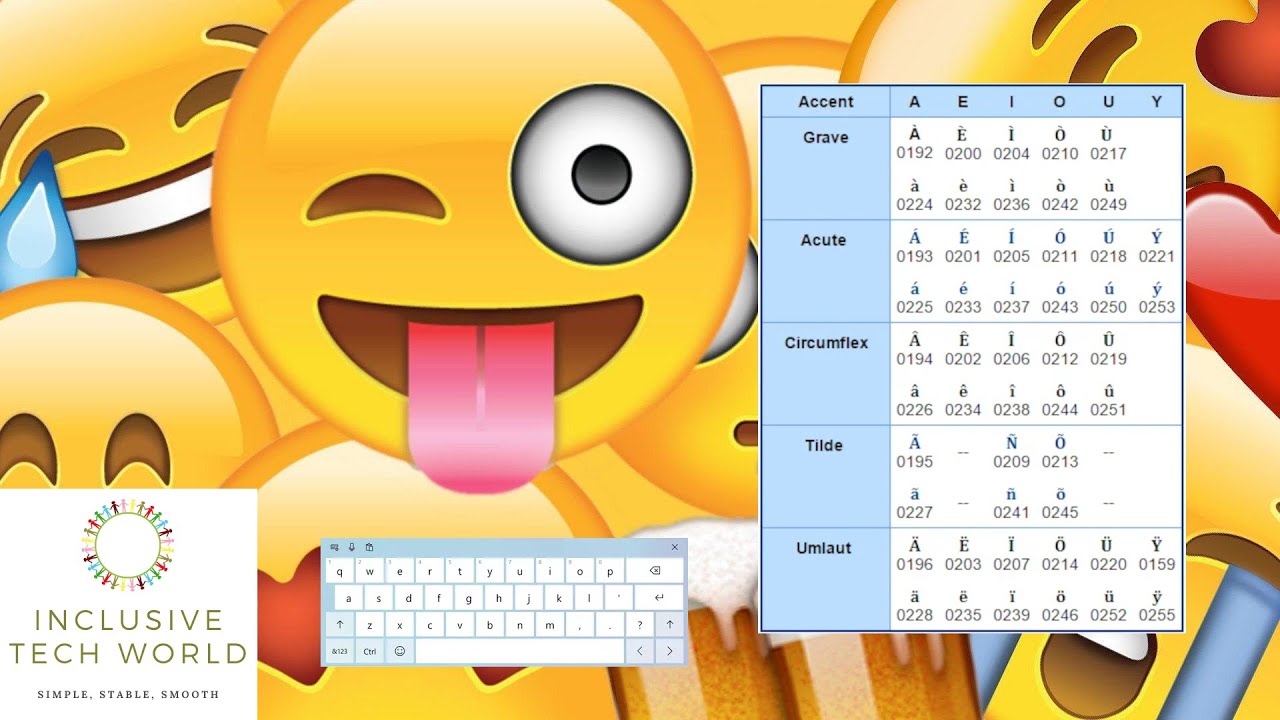Tap the apostrophe key

[x=619, y=597]
